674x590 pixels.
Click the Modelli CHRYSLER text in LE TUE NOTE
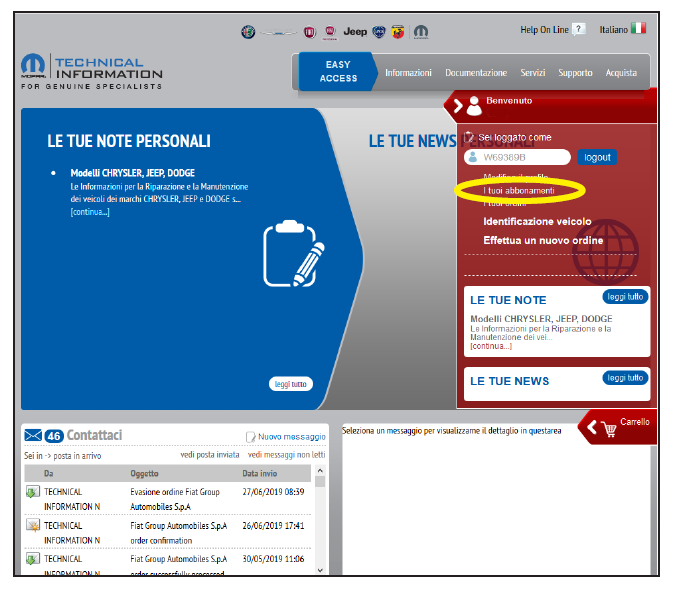pos(541,319)
